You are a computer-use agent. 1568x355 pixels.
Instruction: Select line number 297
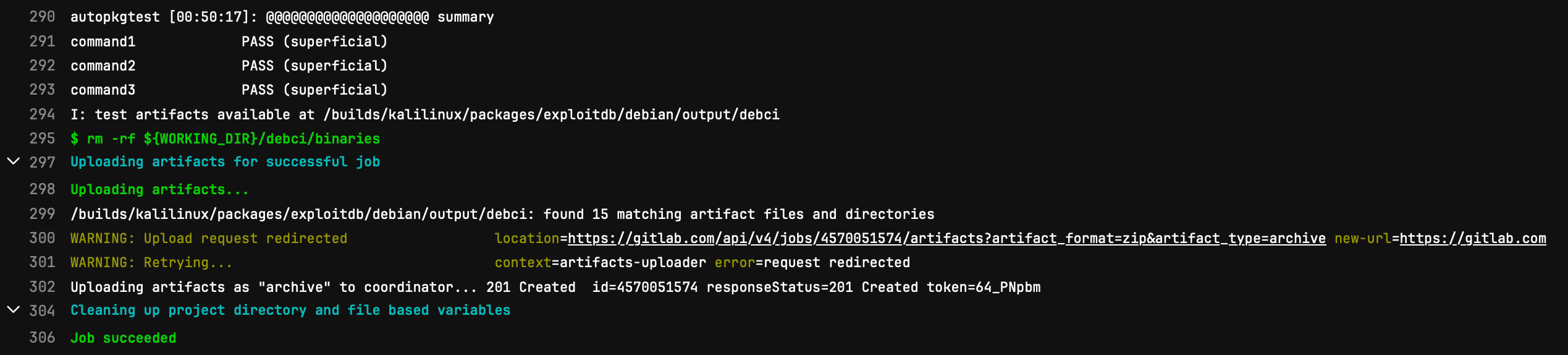click(42, 162)
